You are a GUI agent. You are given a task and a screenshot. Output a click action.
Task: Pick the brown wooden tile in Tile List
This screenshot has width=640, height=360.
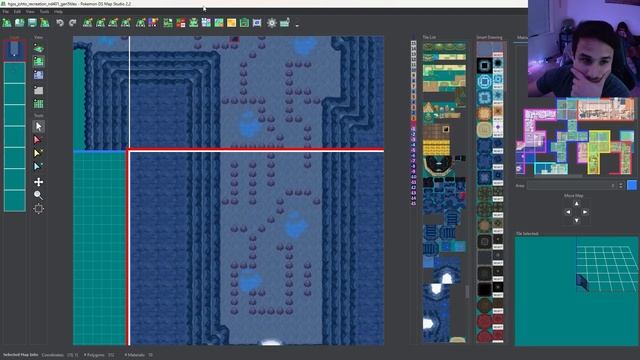tap(436, 132)
